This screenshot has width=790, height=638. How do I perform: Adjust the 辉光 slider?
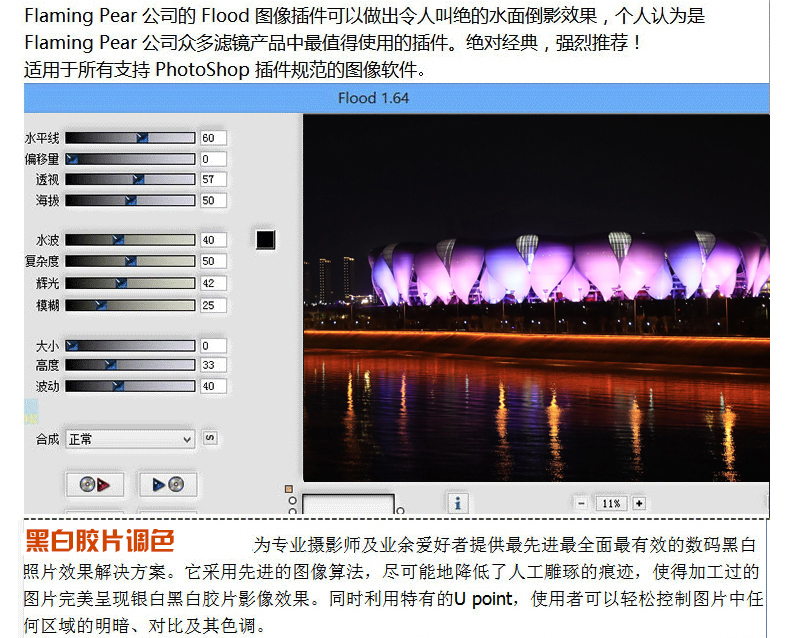[x=130, y=283]
